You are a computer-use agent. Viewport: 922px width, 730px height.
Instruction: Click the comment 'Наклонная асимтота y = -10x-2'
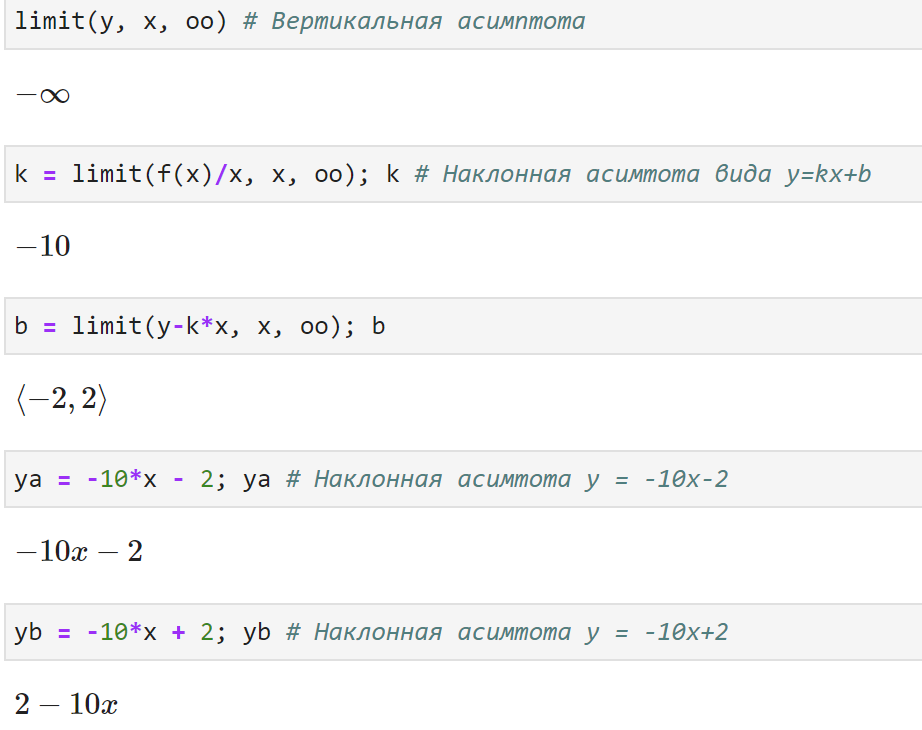coord(506,480)
